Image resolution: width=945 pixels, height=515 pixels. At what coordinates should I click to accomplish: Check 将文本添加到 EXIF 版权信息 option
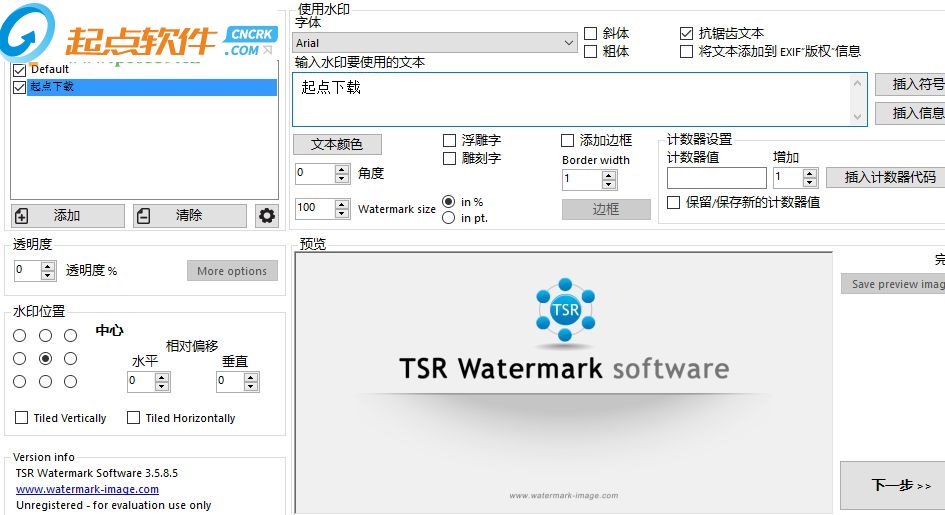tap(686, 52)
